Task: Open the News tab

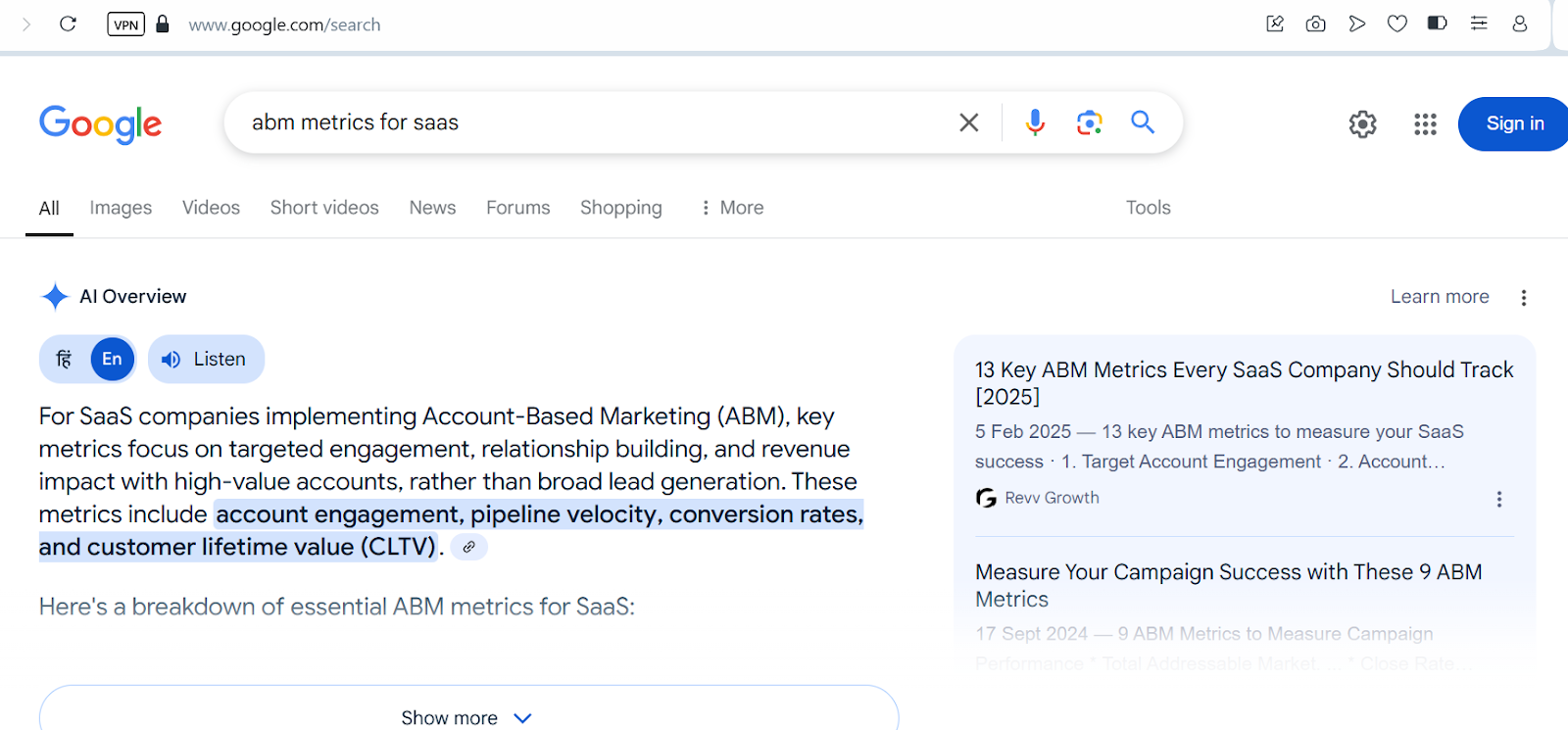Action: click(x=432, y=208)
